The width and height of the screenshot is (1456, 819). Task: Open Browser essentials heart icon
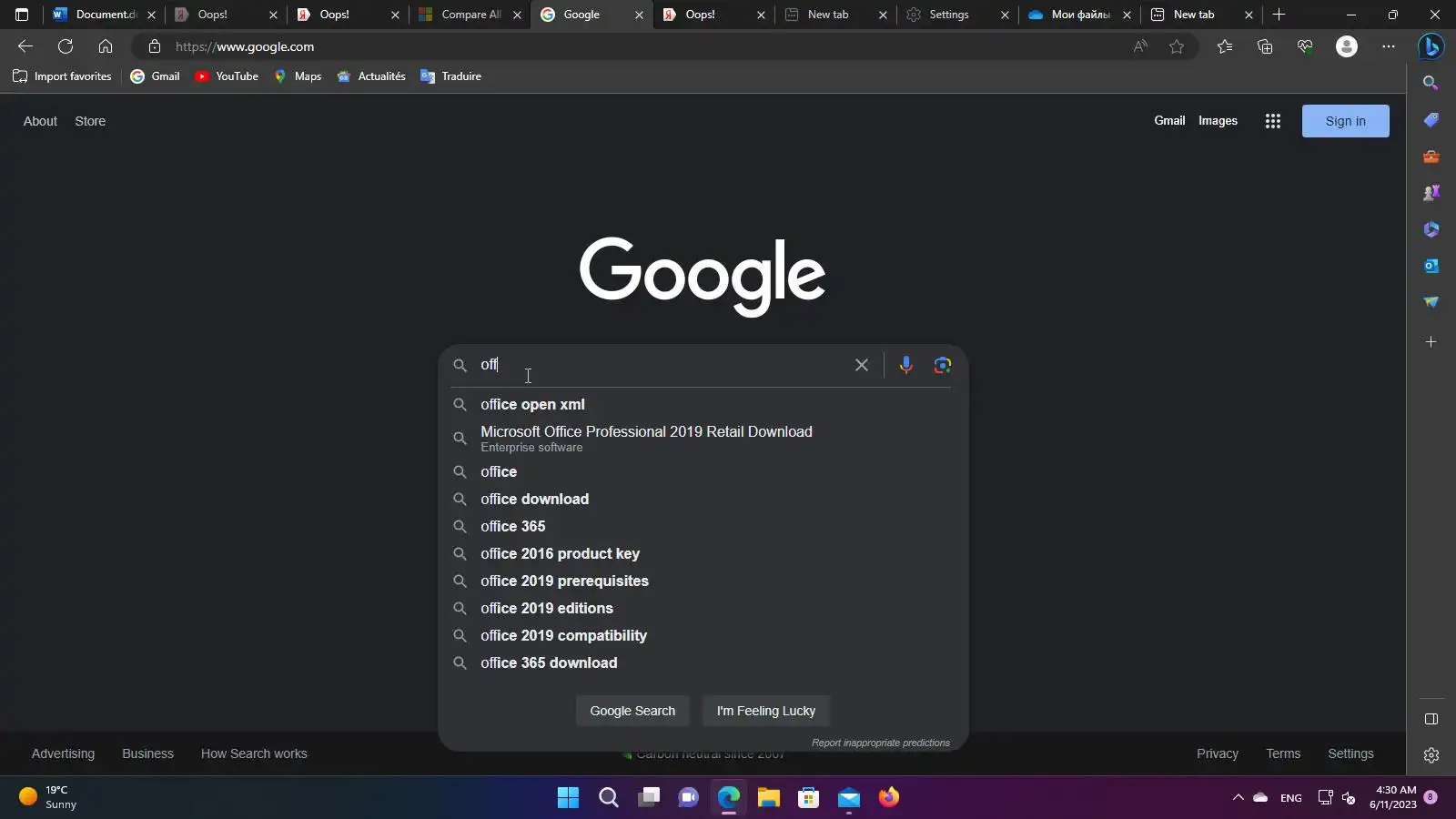[1305, 46]
